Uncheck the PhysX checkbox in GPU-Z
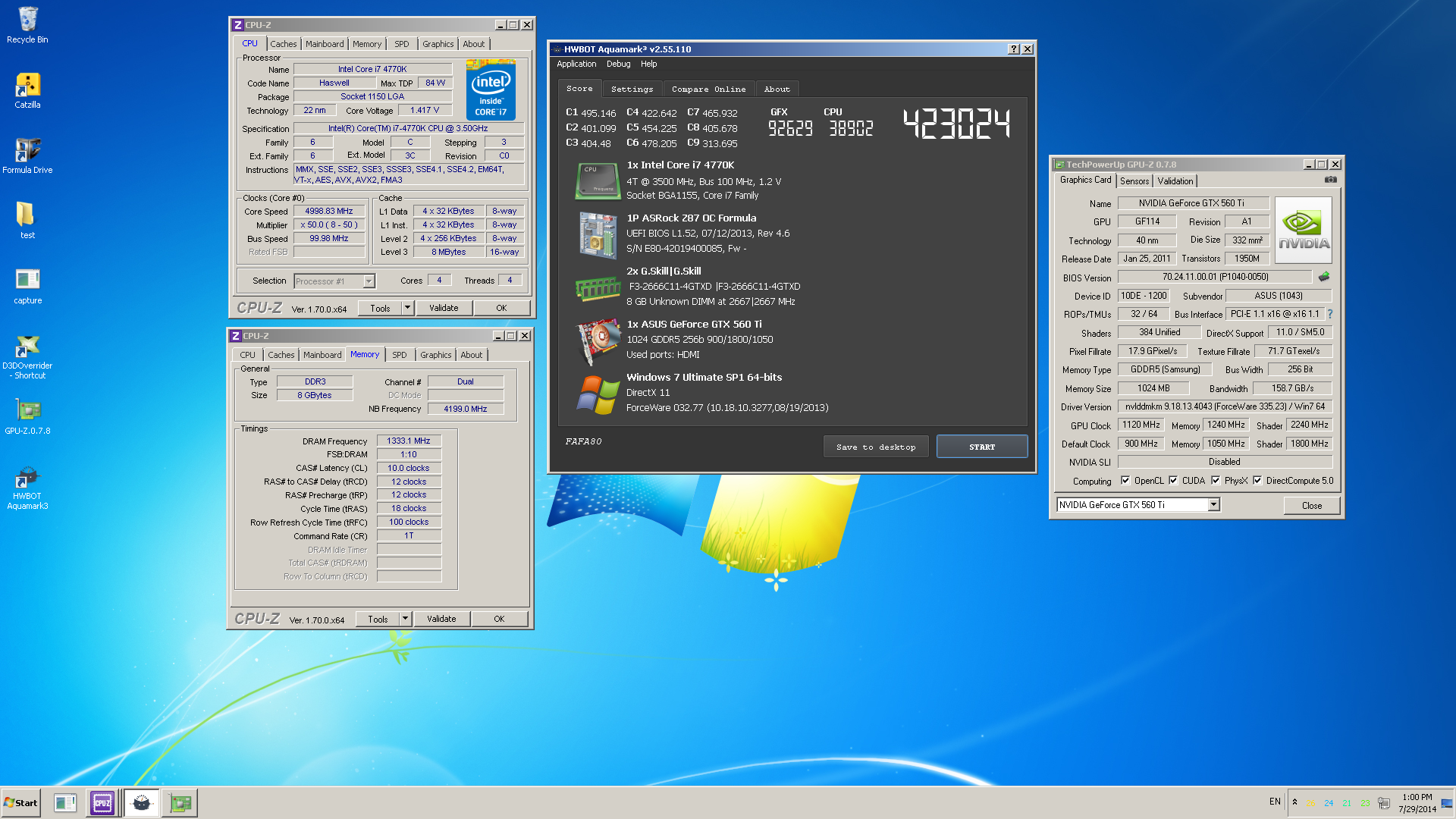1456x819 pixels. click(1216, 480)
